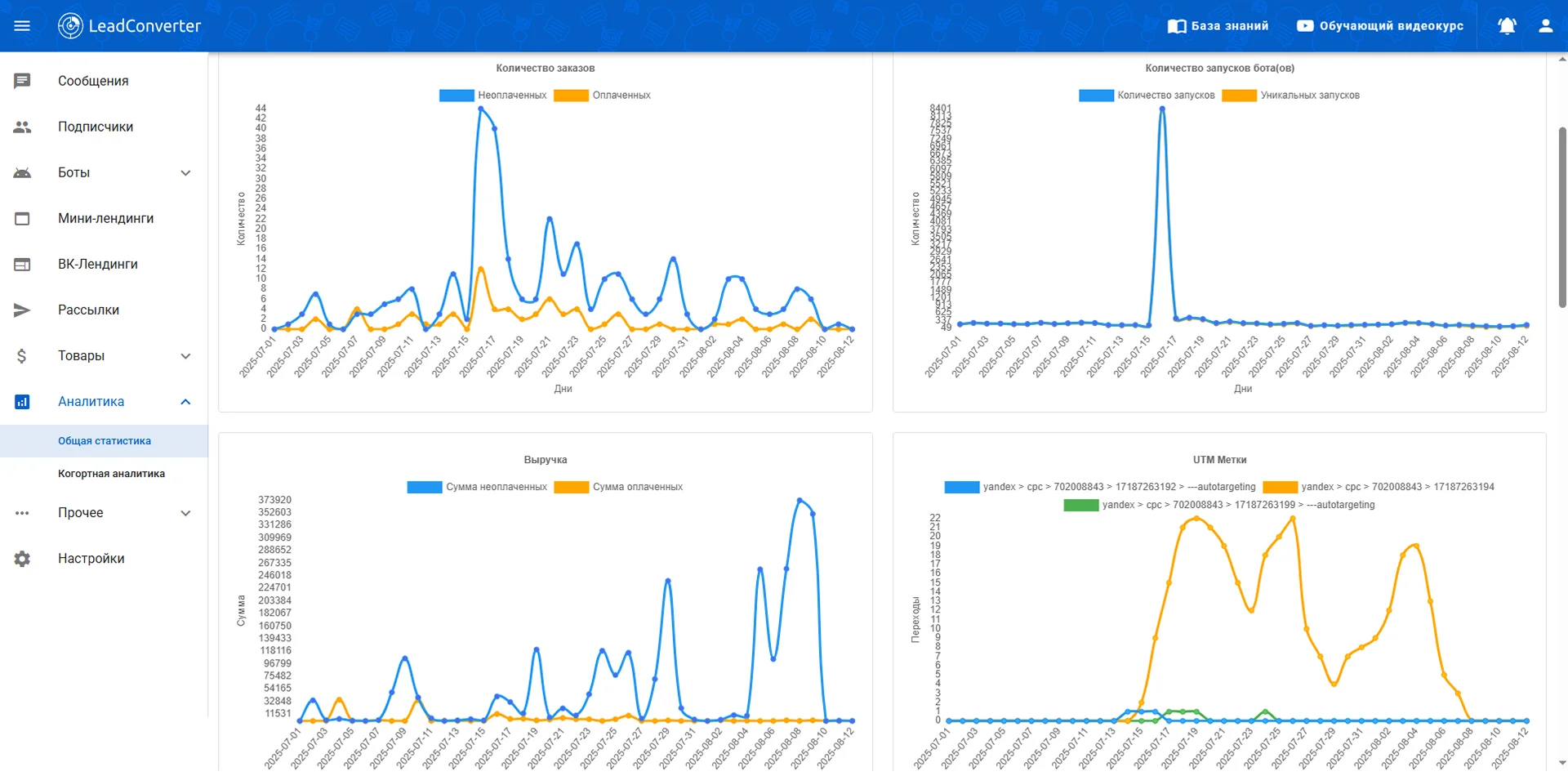
Task: Collapse the Аналитика section chevron
Action: coord(185,401)
